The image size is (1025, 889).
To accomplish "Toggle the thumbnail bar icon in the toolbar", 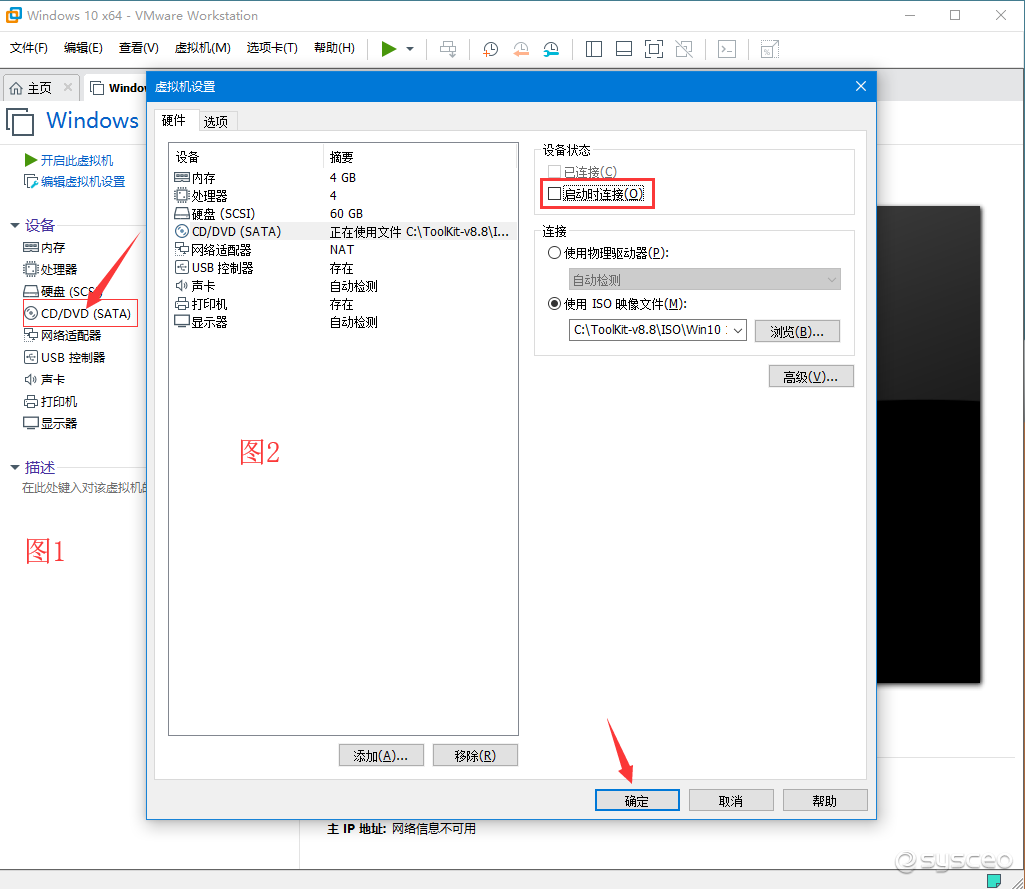I will tap(624, 49).
